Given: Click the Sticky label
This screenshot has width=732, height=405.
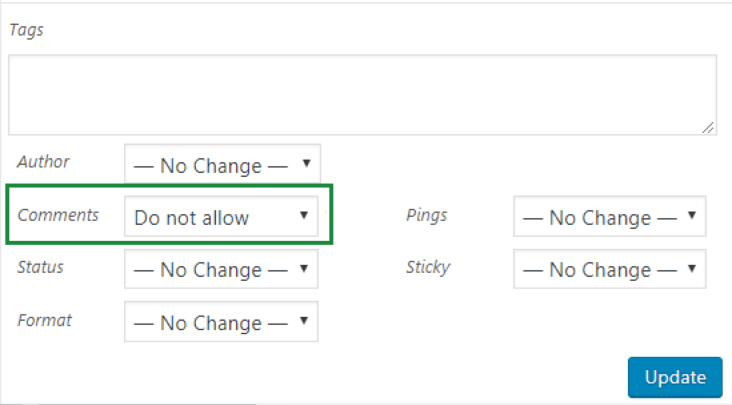Looking at the screenshot, I should (x=428, y=267).
